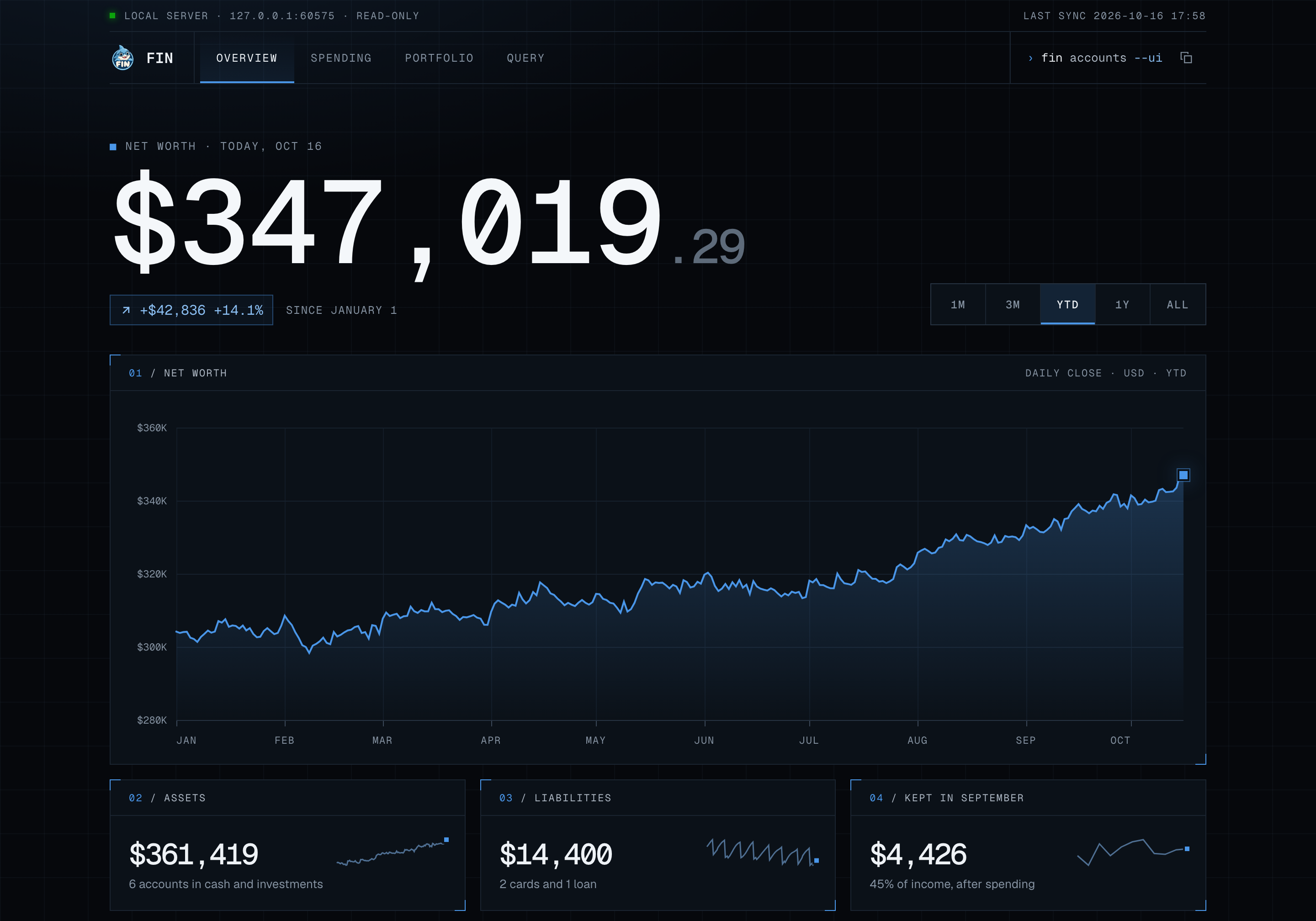Click '2 cards and 1 loan' text
1316x921 pixels.
(548, 884)
